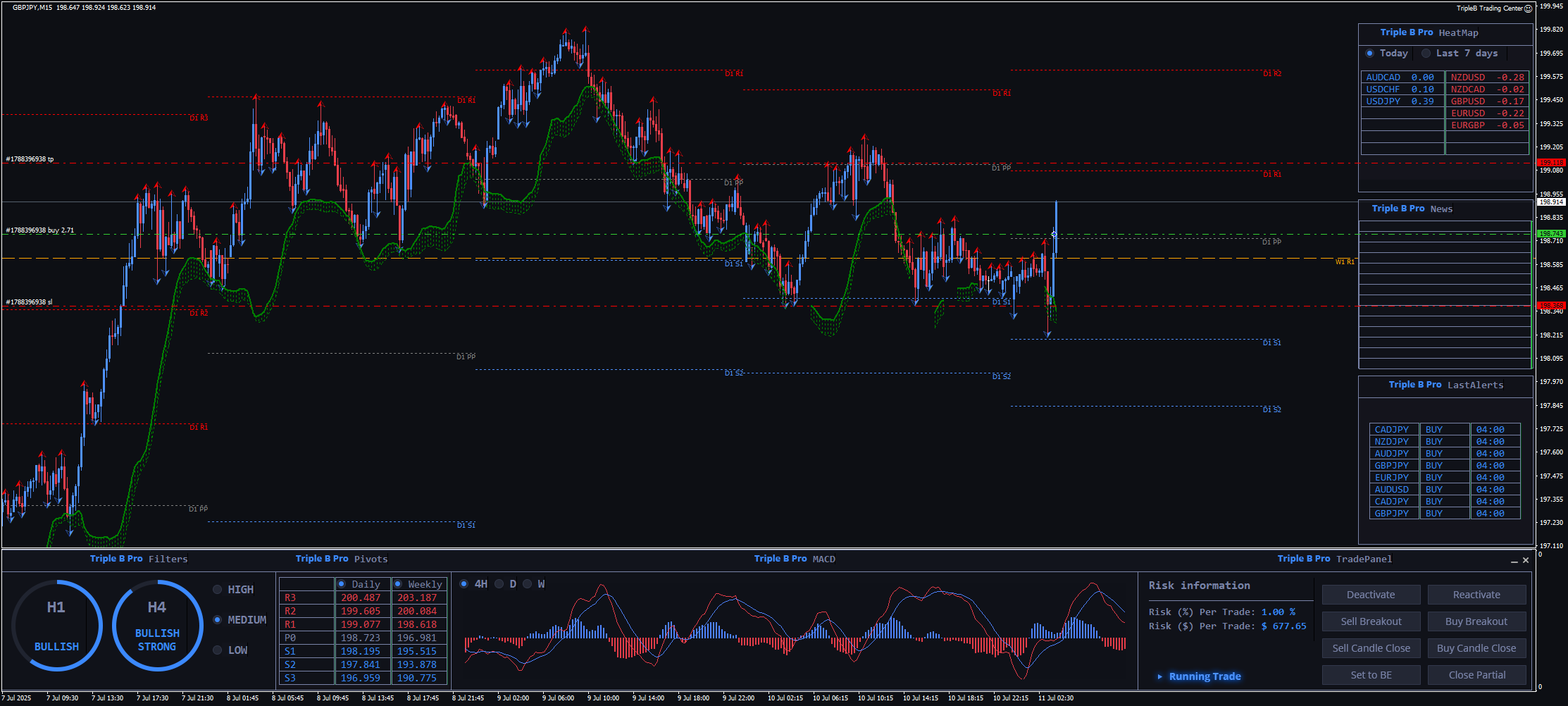
Task: Click the TripleB Trading Center smiley icon
Action: pyautogui.click(x=1528, y=8)
